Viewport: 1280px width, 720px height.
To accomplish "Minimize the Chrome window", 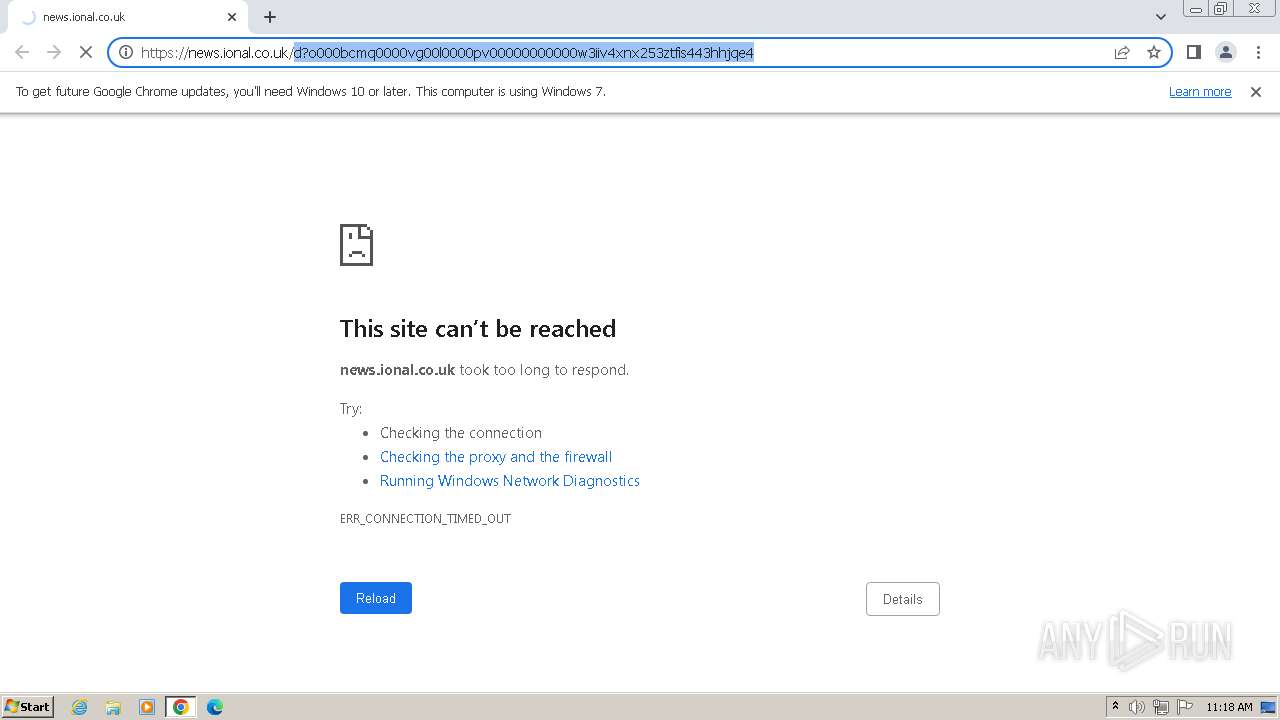I will click(1196, 9).
